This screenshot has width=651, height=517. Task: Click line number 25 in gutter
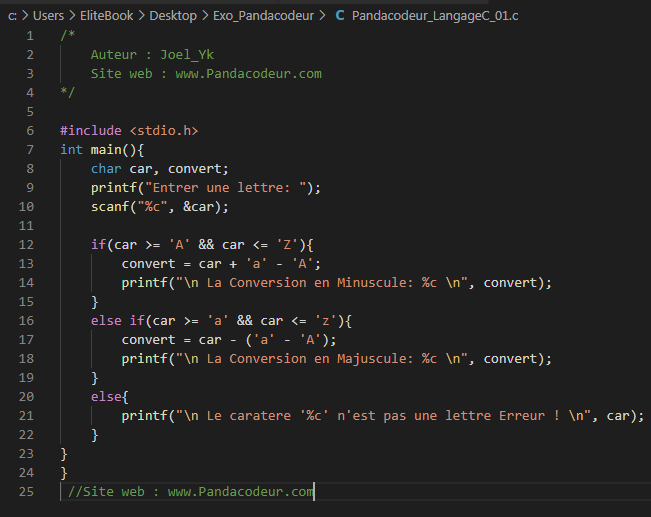pyautogui.click(x=26, y=492)
